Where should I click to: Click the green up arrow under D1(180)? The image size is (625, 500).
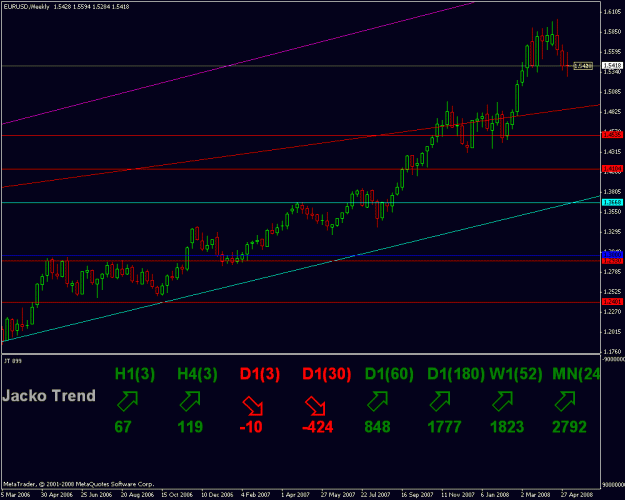[440, 401]
